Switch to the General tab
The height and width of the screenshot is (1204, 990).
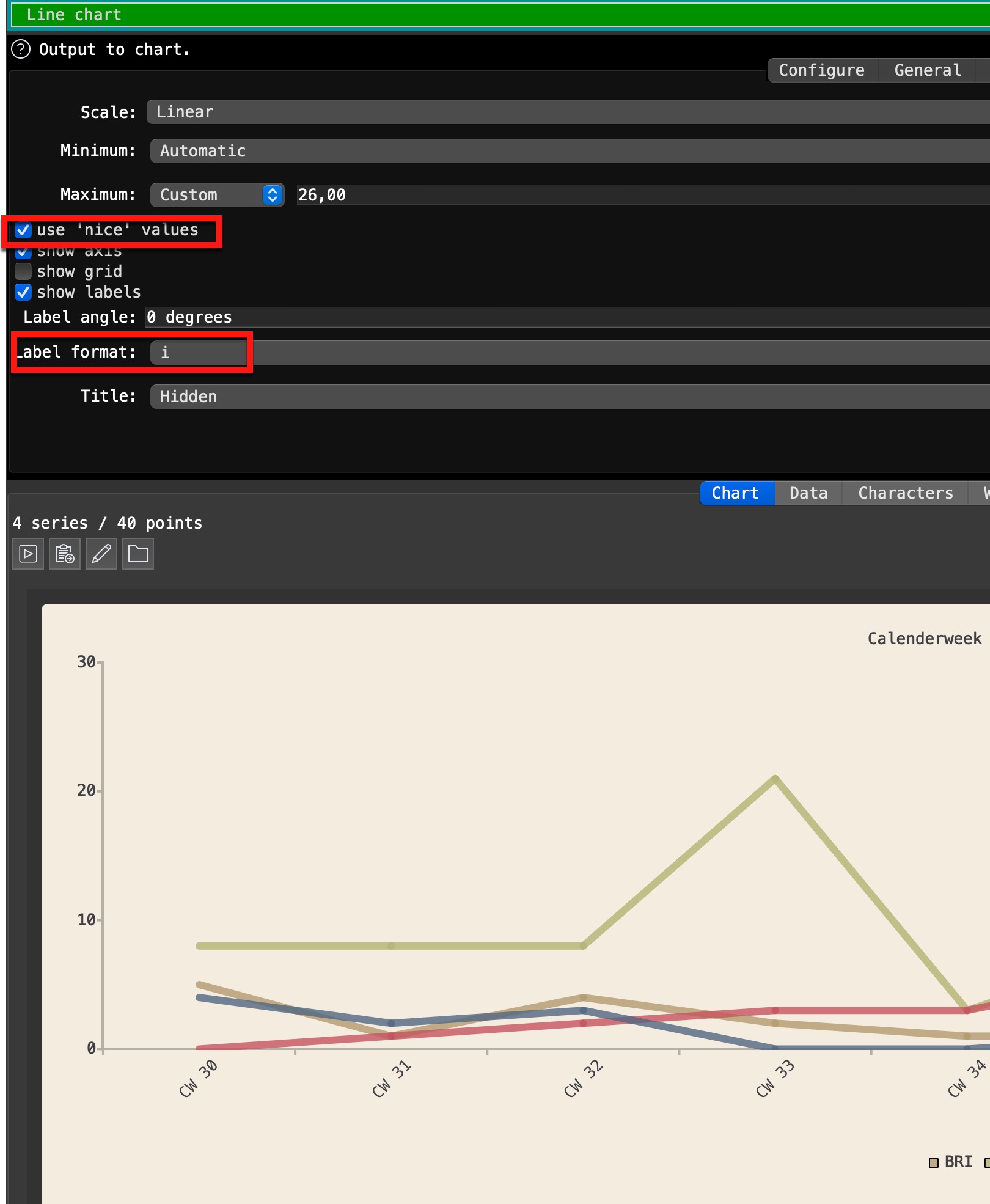(927, 70)
